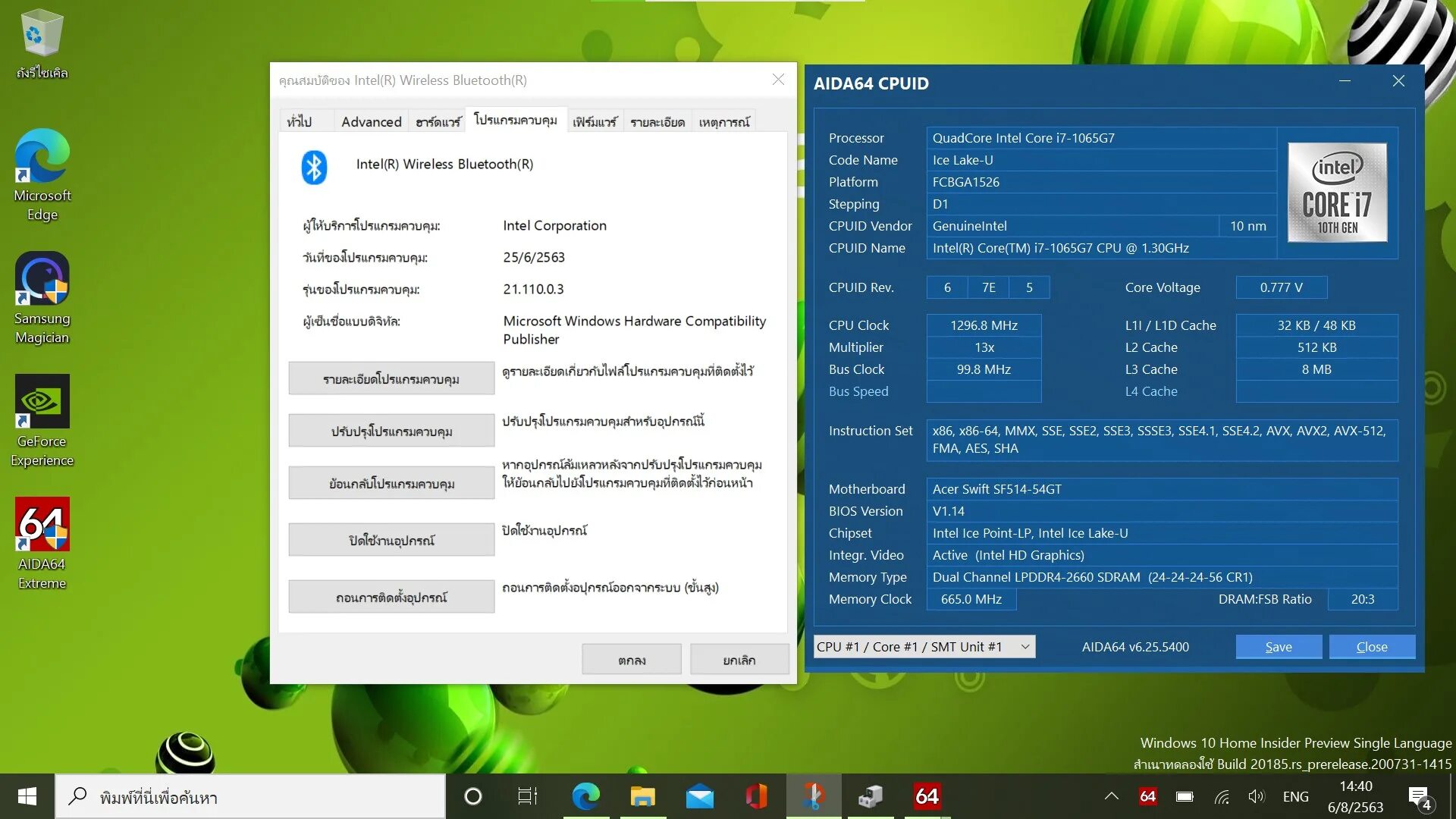
Task: Switch to the รายละเอียด tab
Action: (657, 121)
